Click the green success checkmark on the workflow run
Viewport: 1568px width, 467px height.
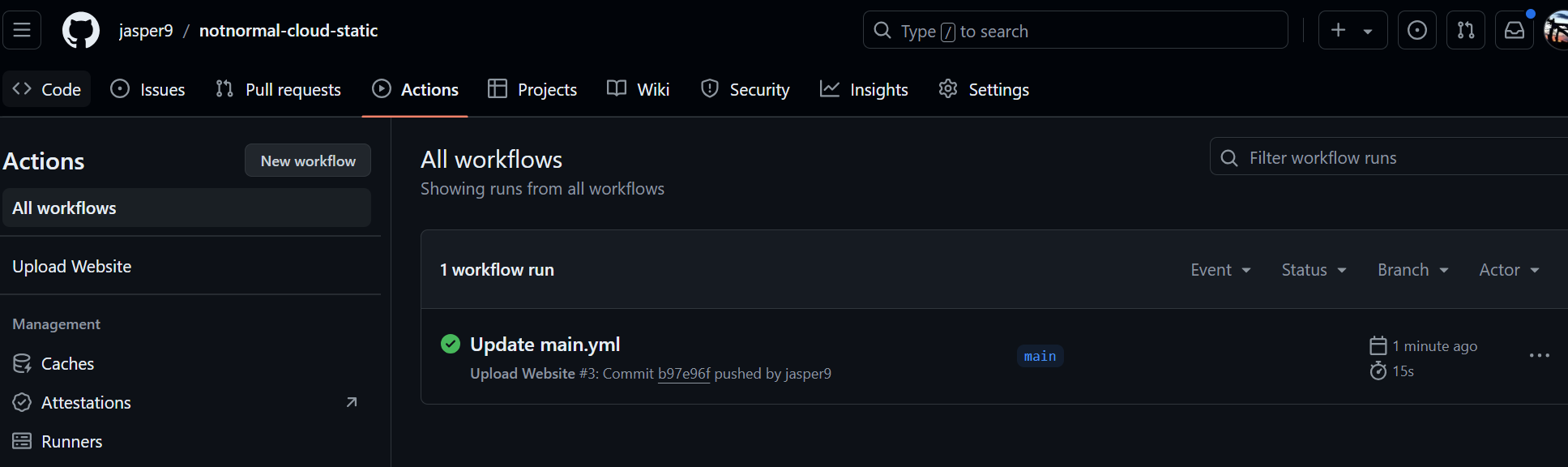451,344
